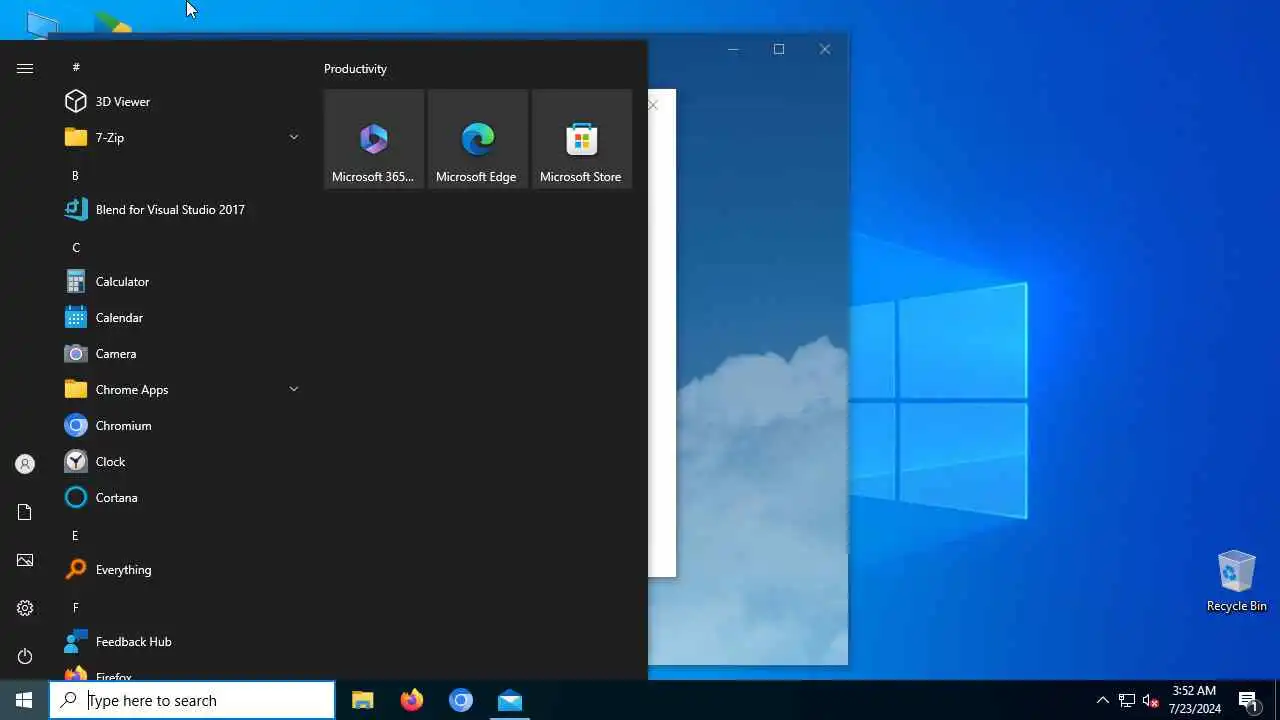Screen dimensions: 1280x720
Task: Click the 'C' letter header
Action: click(x=76, y=247)
